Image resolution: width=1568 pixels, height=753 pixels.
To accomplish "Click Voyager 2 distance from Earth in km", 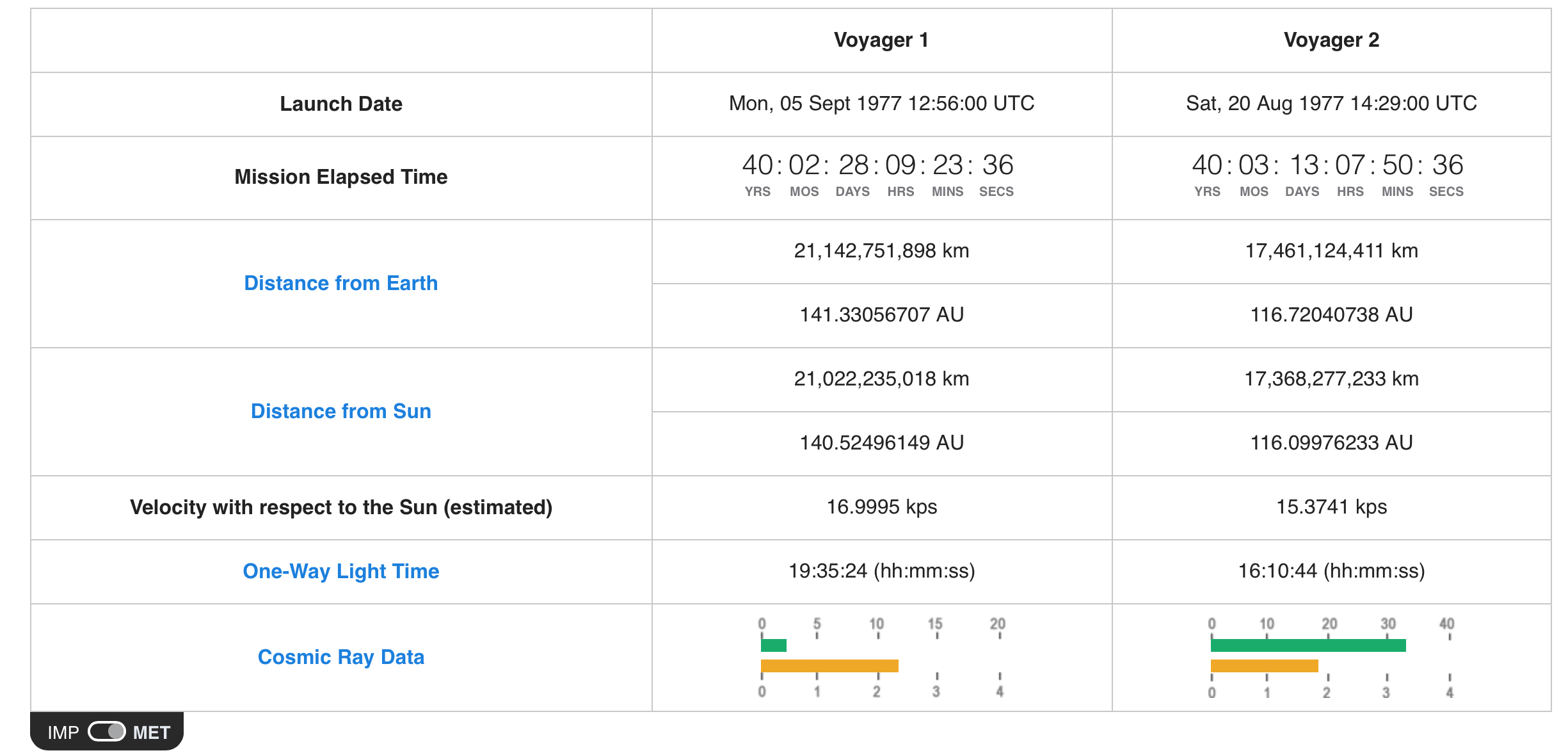I will (1331, 251).
